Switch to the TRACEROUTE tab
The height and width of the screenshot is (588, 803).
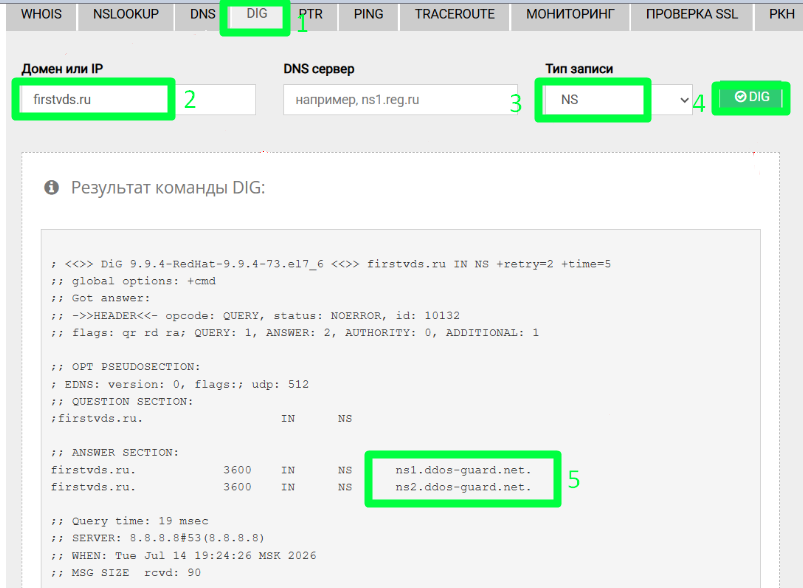455,15
